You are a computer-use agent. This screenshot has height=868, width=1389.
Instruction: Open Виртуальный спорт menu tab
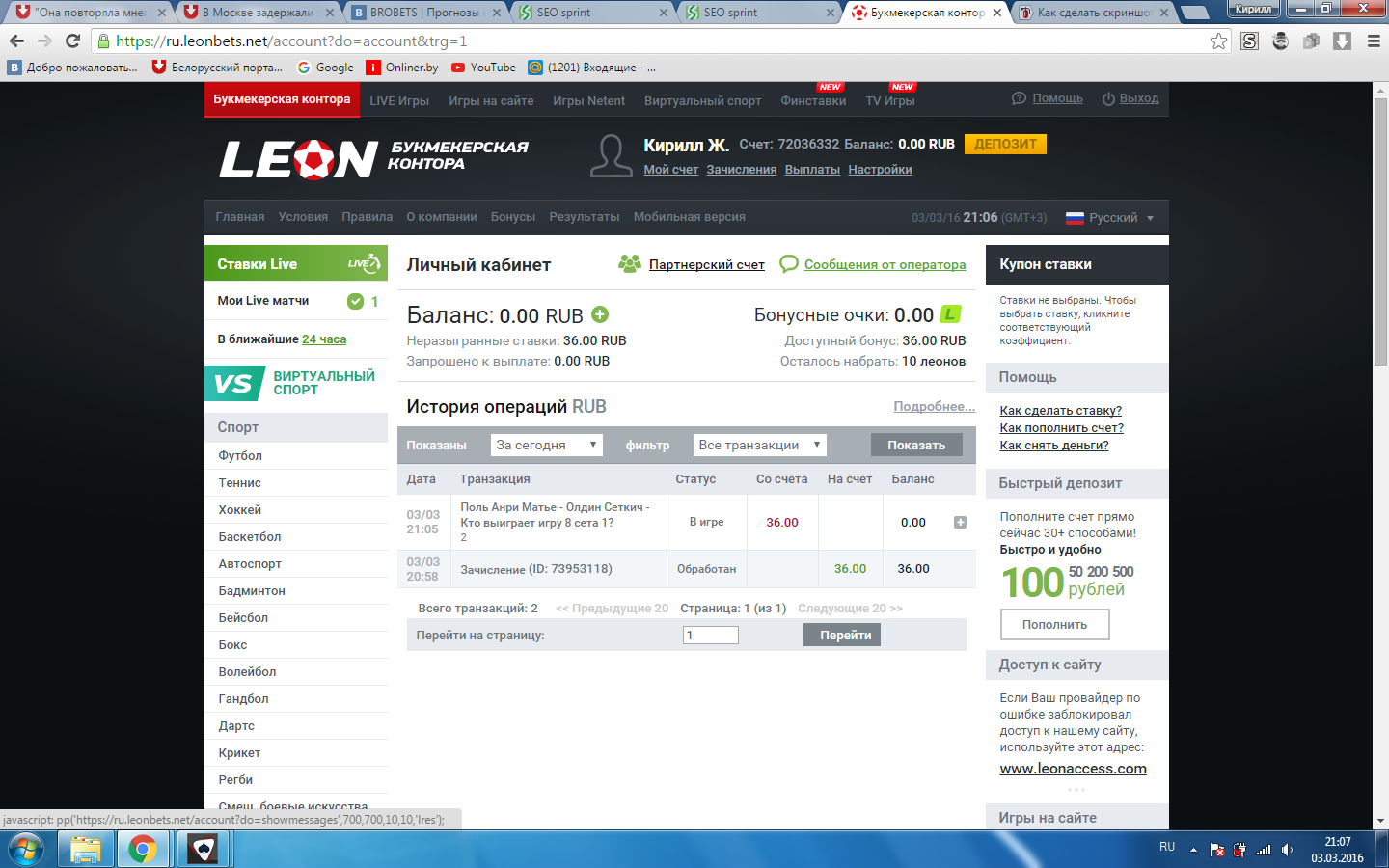tap(702, 100)
